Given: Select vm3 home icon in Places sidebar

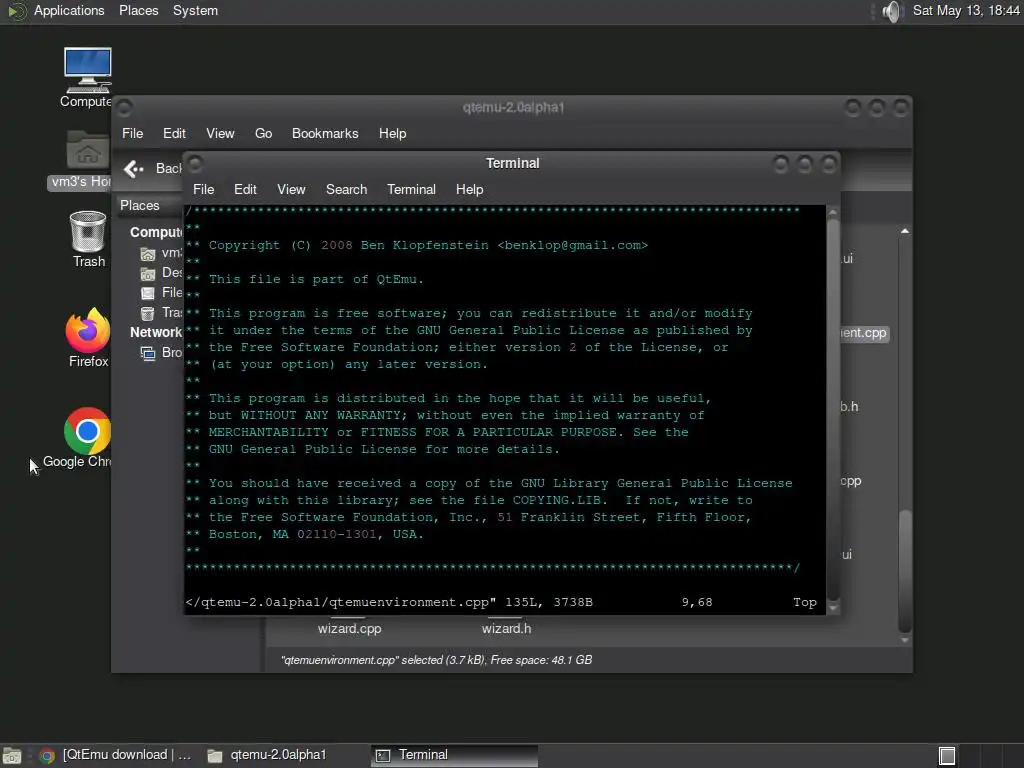Looking at the screenshot, I should [x=148, y=253].
